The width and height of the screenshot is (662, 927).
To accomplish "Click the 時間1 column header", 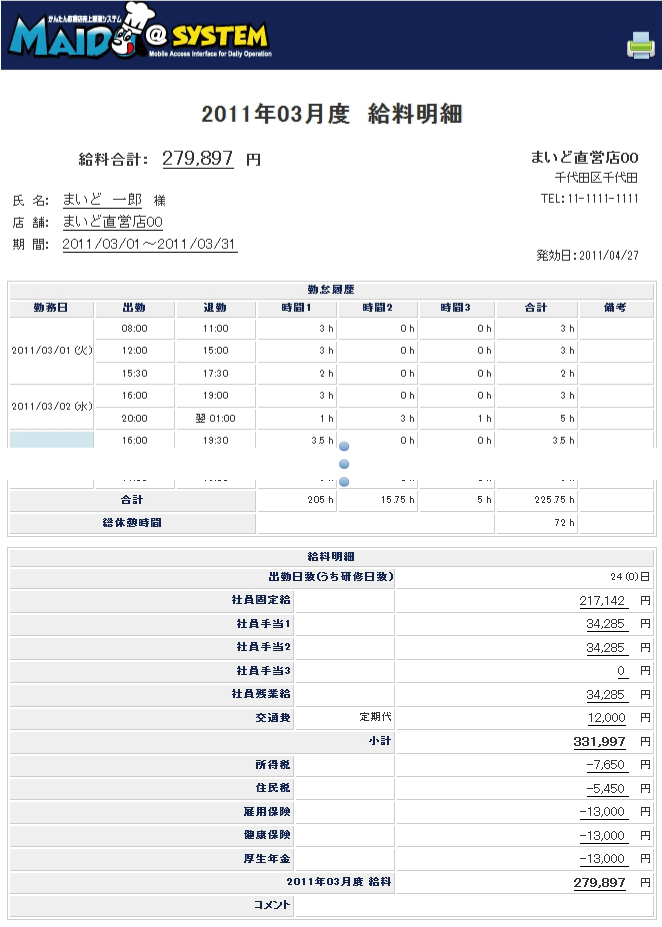I will 296,308.
